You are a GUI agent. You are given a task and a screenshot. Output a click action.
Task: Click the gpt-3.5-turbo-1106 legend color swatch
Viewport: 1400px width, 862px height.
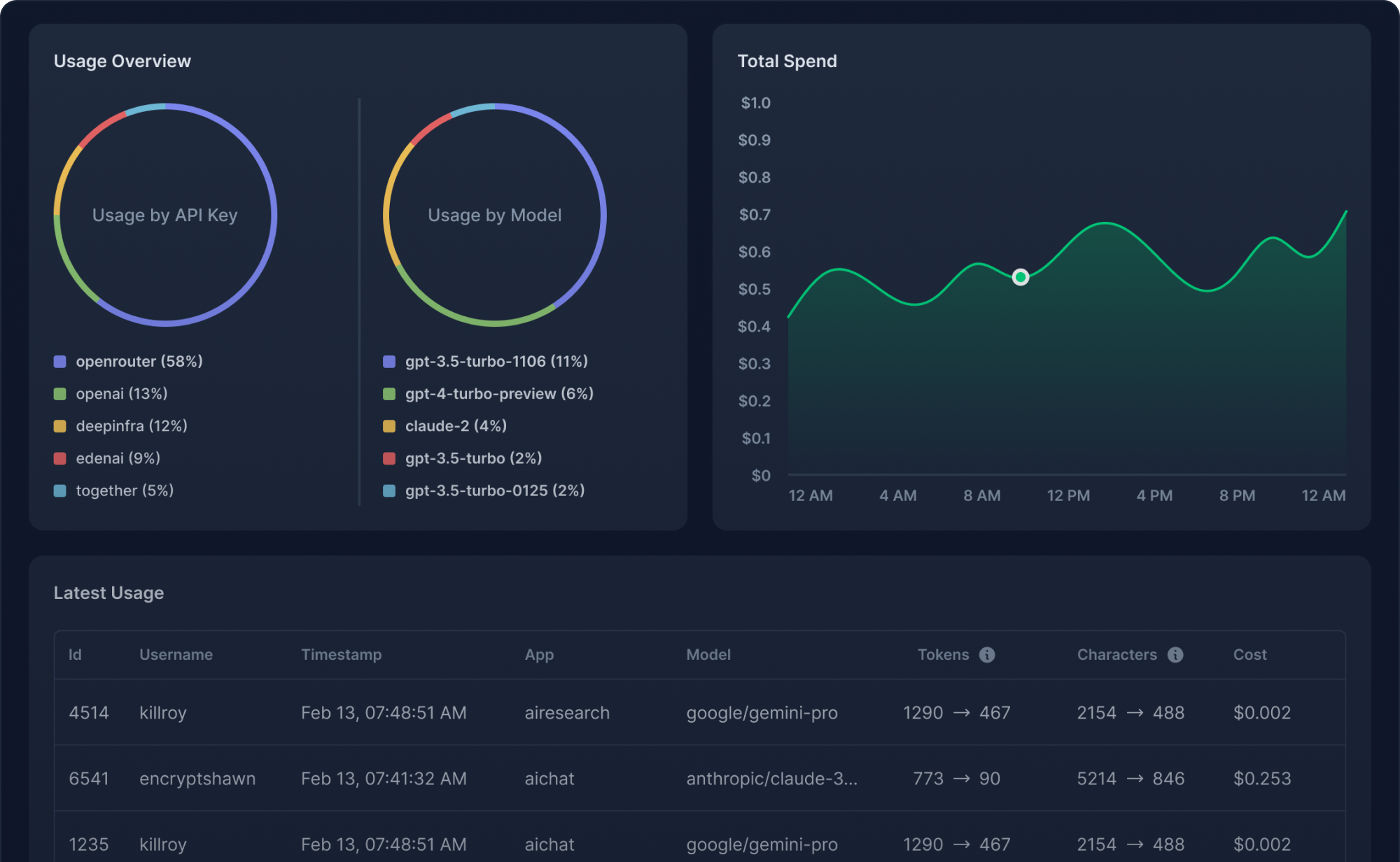pos(389,362)
